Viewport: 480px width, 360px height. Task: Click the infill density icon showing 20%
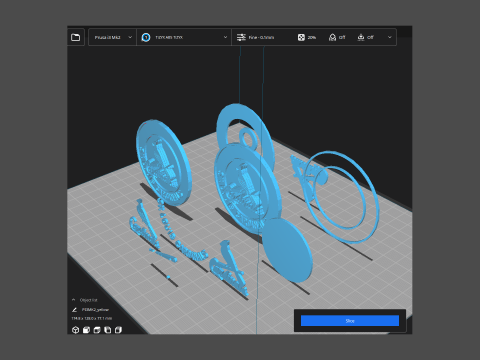pyautogui.click(x=301, y=37)
